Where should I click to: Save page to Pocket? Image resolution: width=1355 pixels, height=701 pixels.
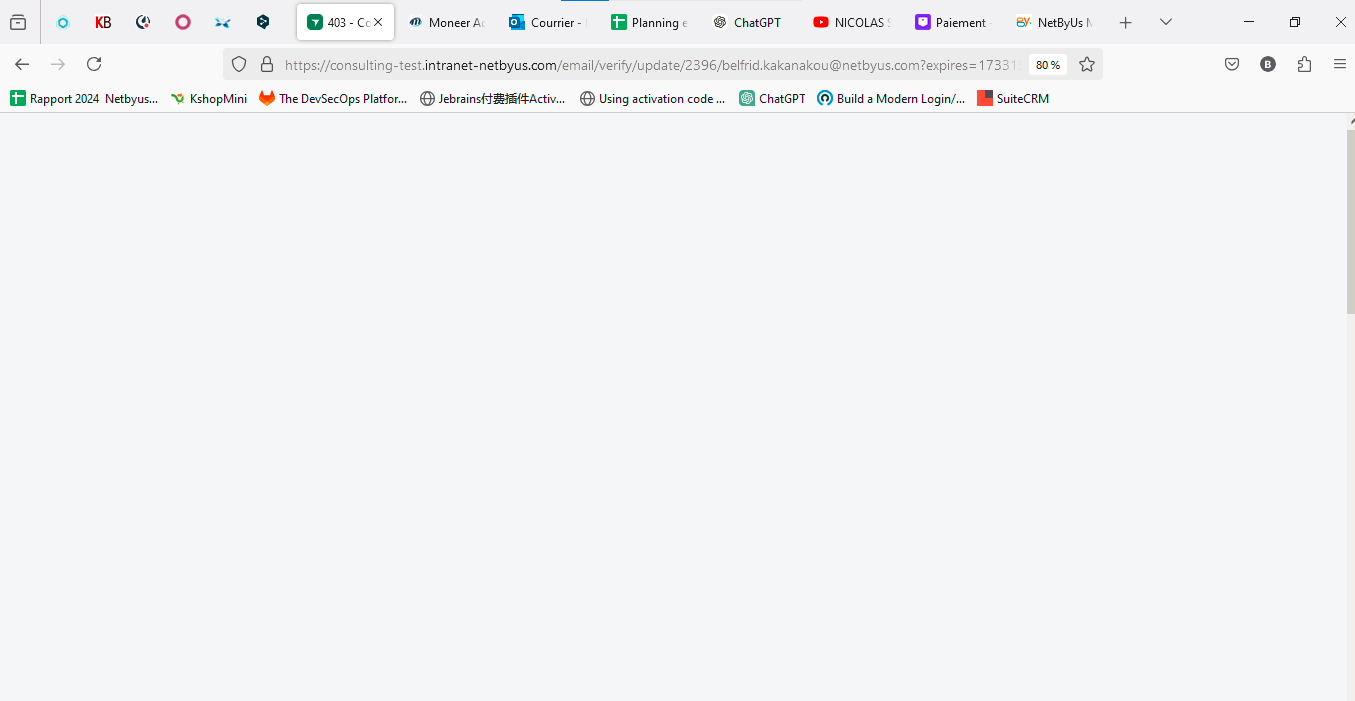point(1232,64)
